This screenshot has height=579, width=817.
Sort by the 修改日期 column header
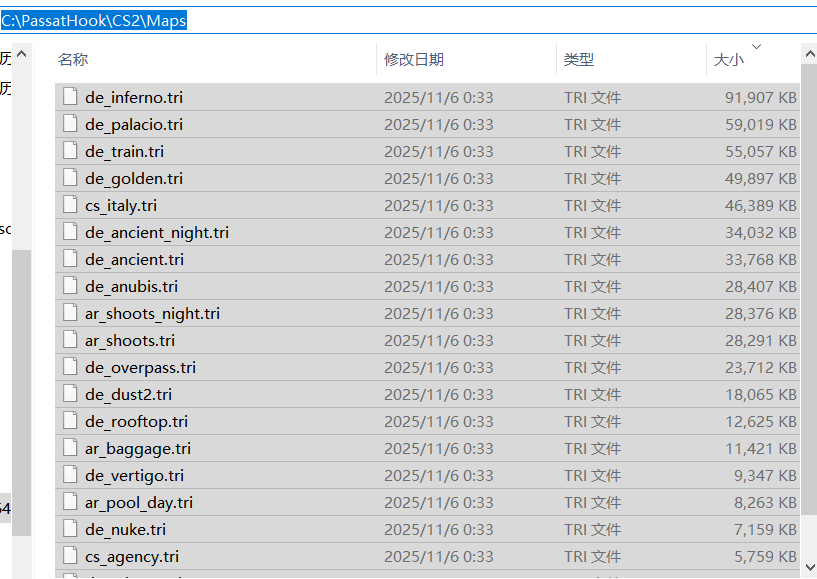(414, 60)
